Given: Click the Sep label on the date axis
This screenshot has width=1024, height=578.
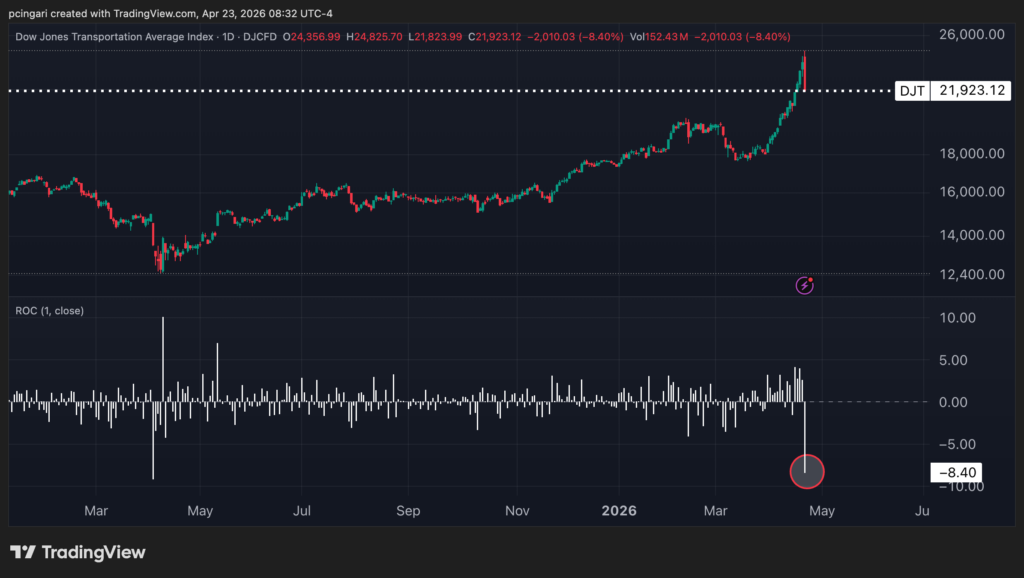Looking at the screenshot, I should pyautogui.click(x=408, y=510).
